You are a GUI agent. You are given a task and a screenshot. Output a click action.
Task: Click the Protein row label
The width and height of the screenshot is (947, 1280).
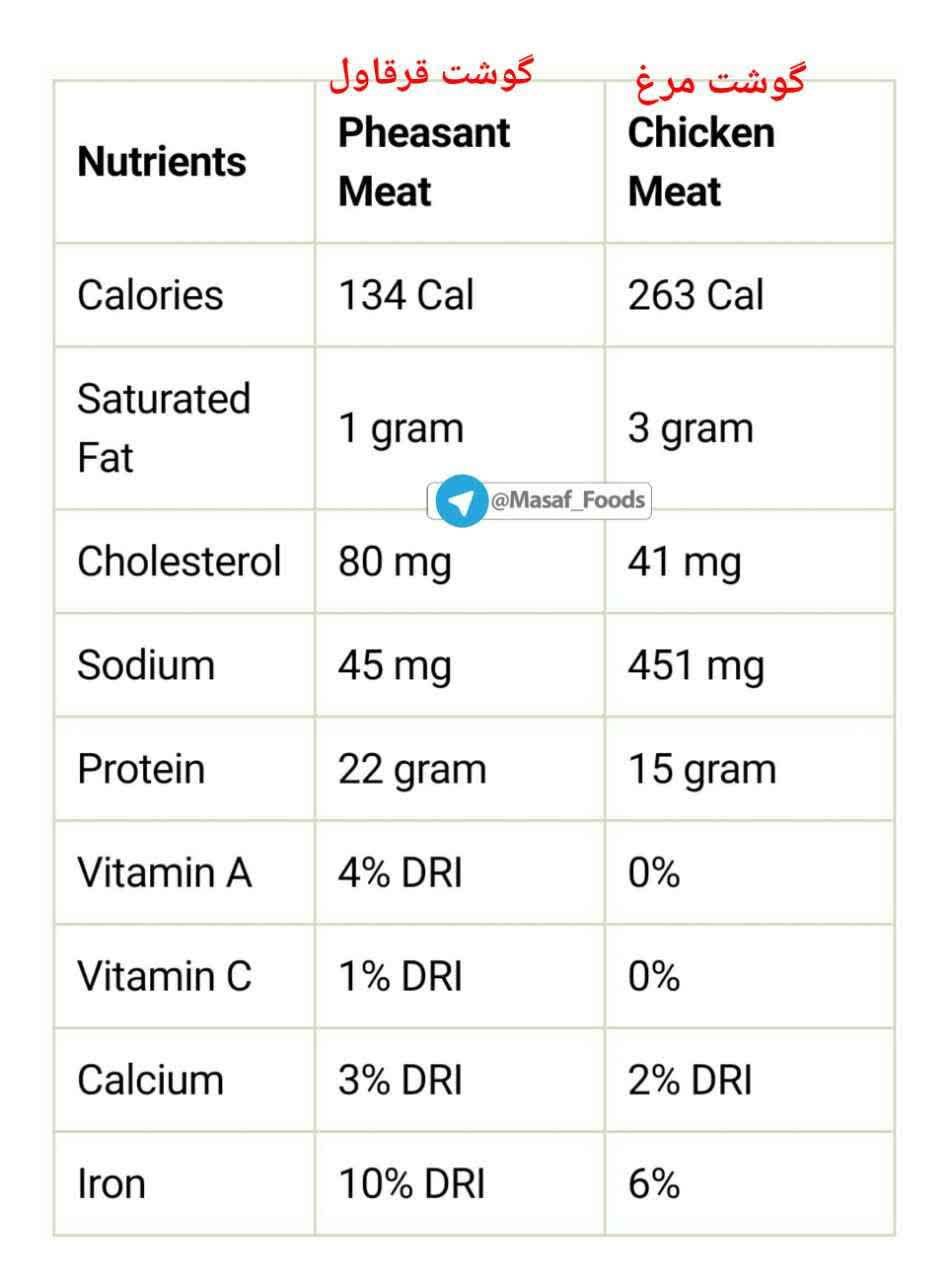click(141, 769)
